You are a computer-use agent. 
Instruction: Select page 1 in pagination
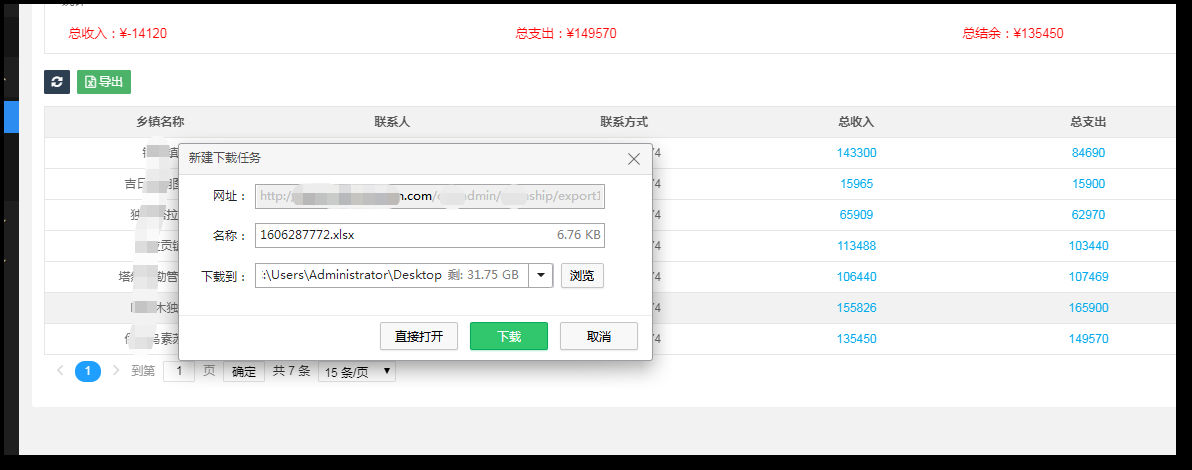tap(88, 371)
